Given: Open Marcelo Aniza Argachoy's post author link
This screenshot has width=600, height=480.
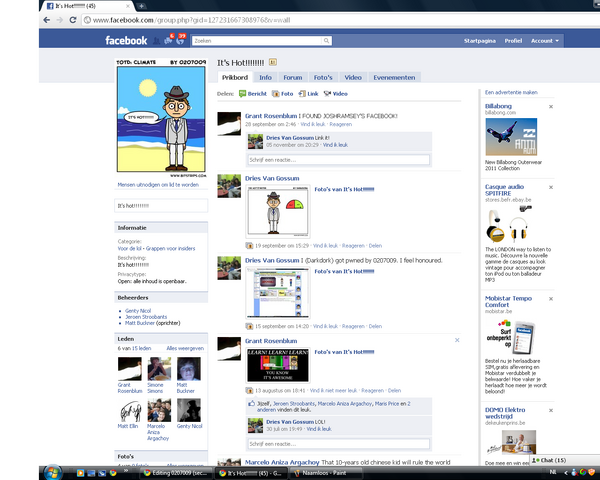Looking at the screenshot, I should [x=282, y=462].
